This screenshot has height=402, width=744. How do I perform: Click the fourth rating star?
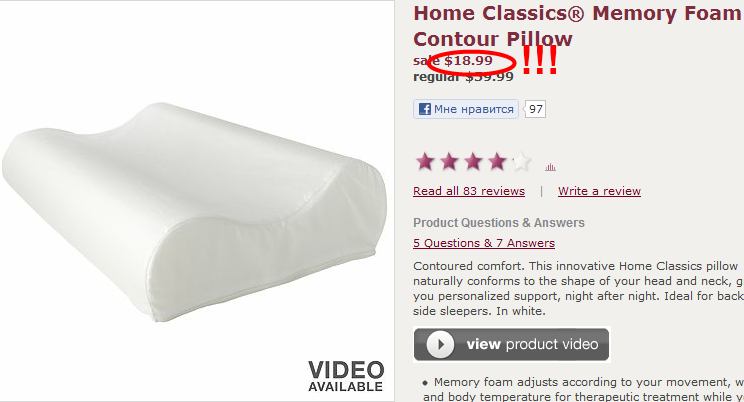click(x=497, y=162)
